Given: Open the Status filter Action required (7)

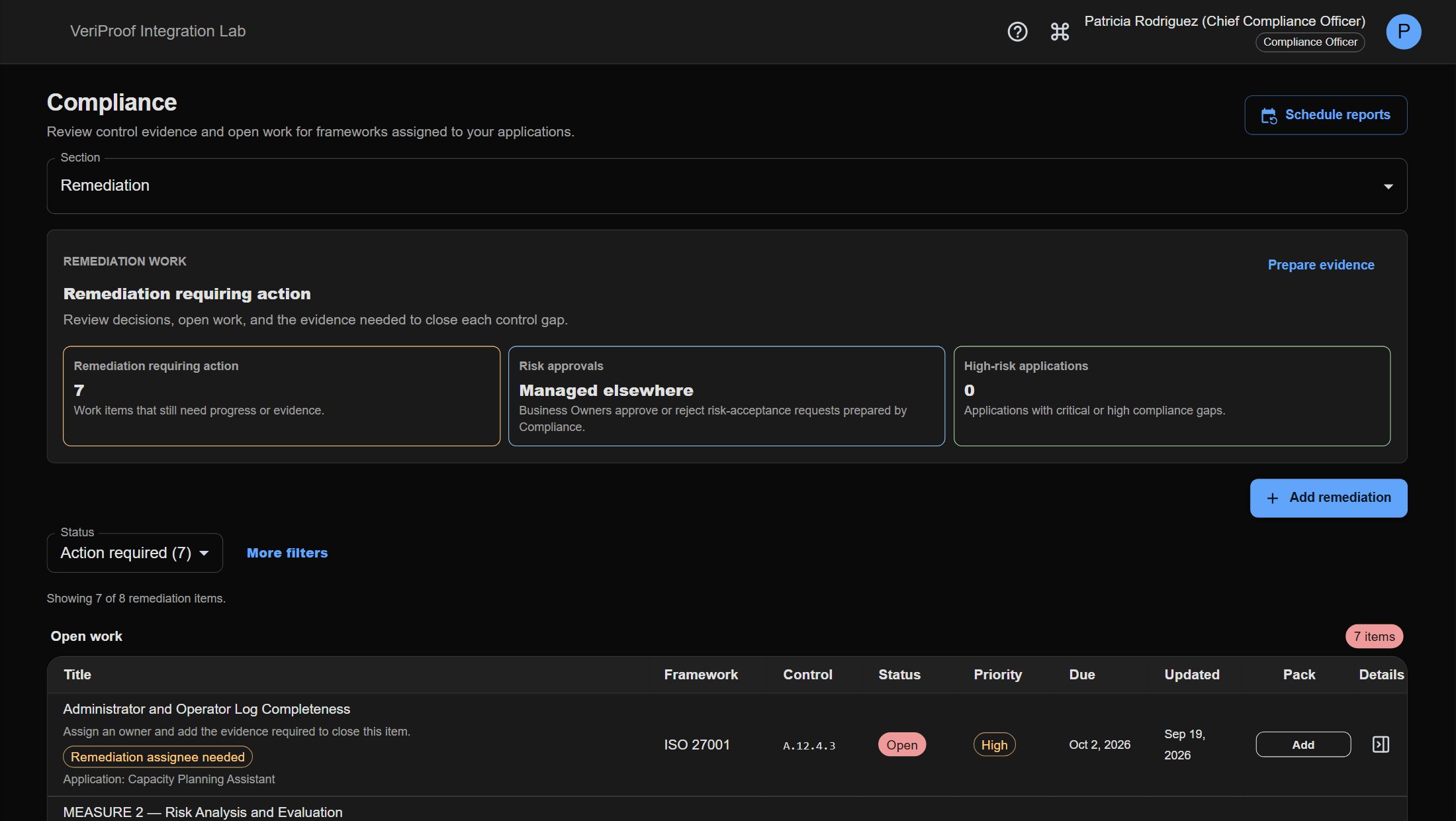Looking at the screenshot, I should click(x=135, y=553).
